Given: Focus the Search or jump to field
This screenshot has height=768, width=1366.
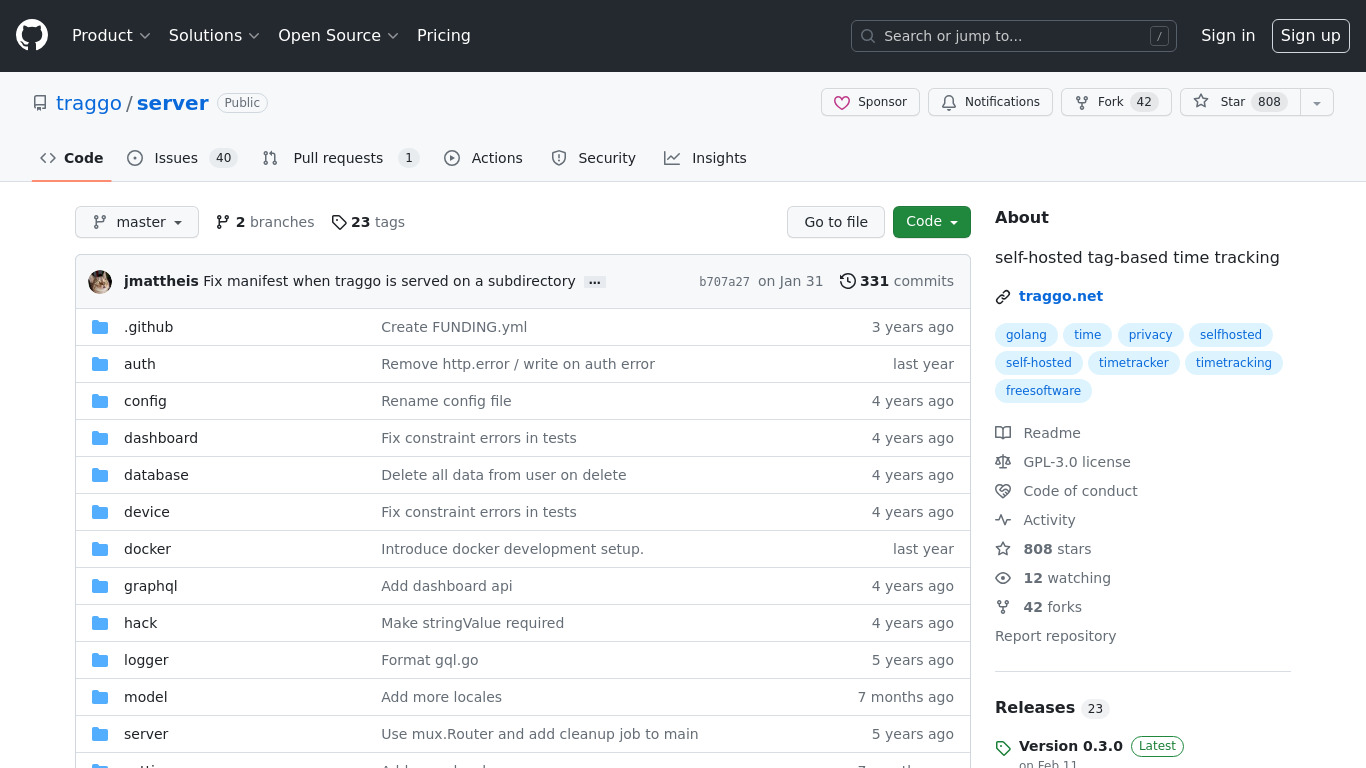Looking at the screenshot, I should [x=1014, y=36].
